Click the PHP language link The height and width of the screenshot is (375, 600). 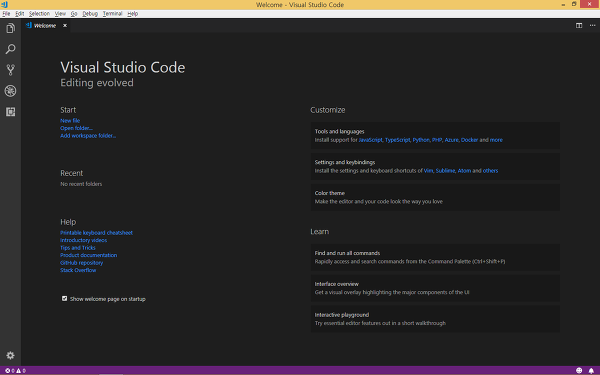click(x=437, y=140)
